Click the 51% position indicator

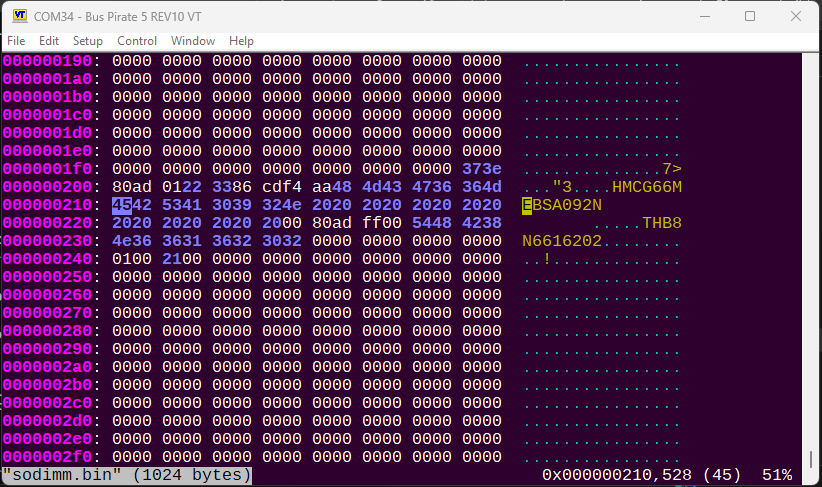tap(776, 475)
